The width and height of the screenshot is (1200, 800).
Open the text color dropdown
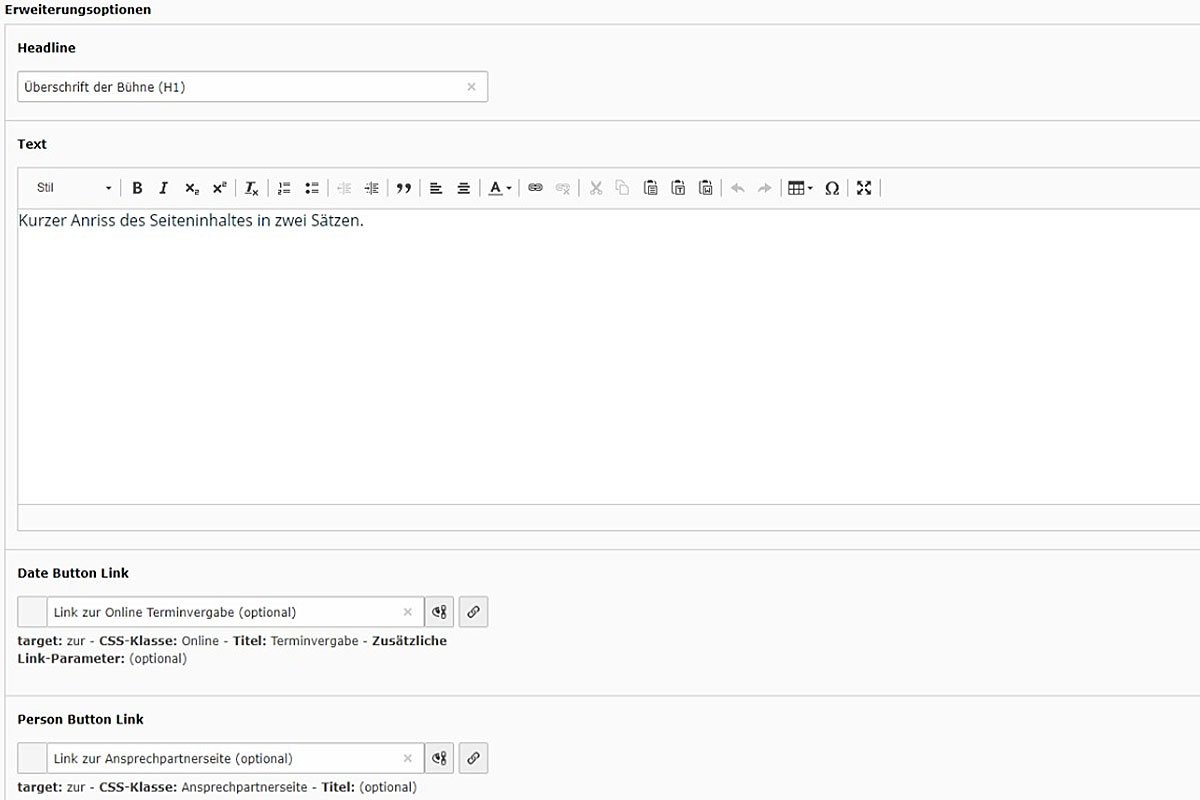(x=500, y=188)
